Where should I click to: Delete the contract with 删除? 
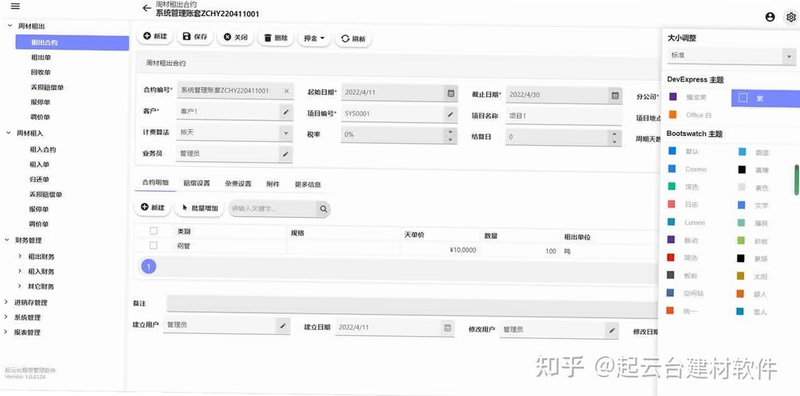click(276, 38)
